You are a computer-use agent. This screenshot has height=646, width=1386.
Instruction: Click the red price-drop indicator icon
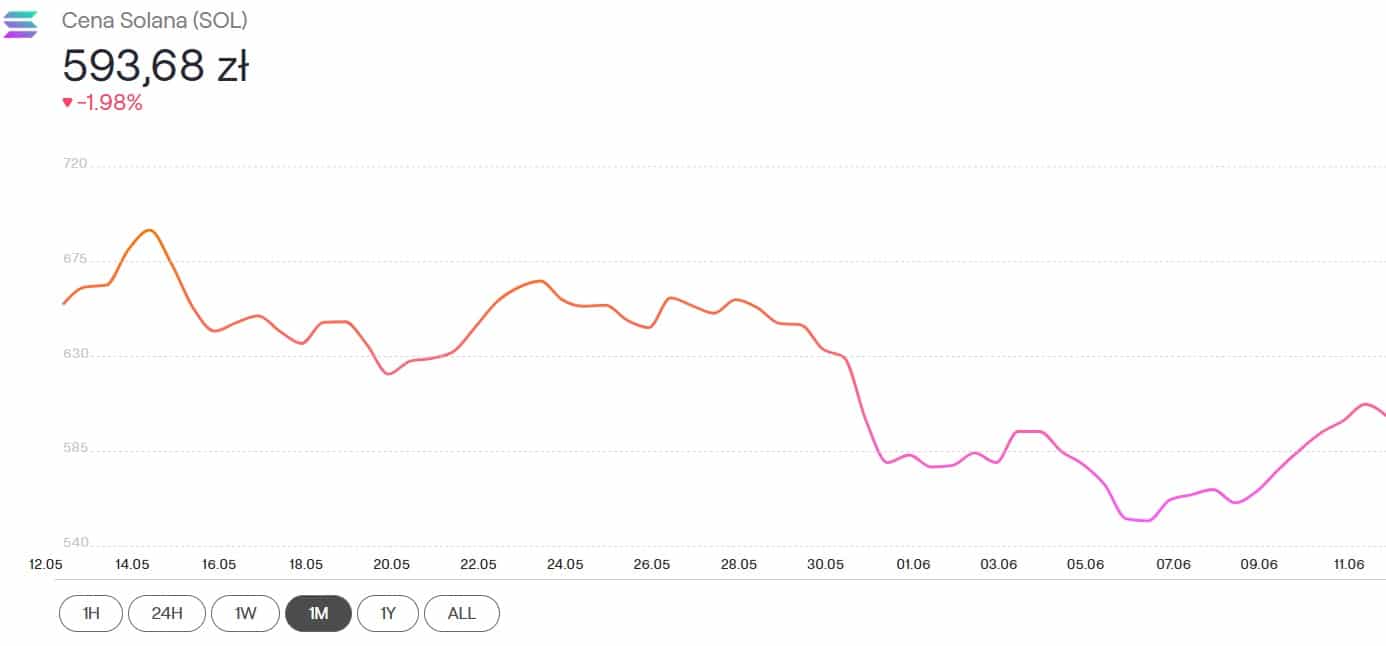point(67,102)
